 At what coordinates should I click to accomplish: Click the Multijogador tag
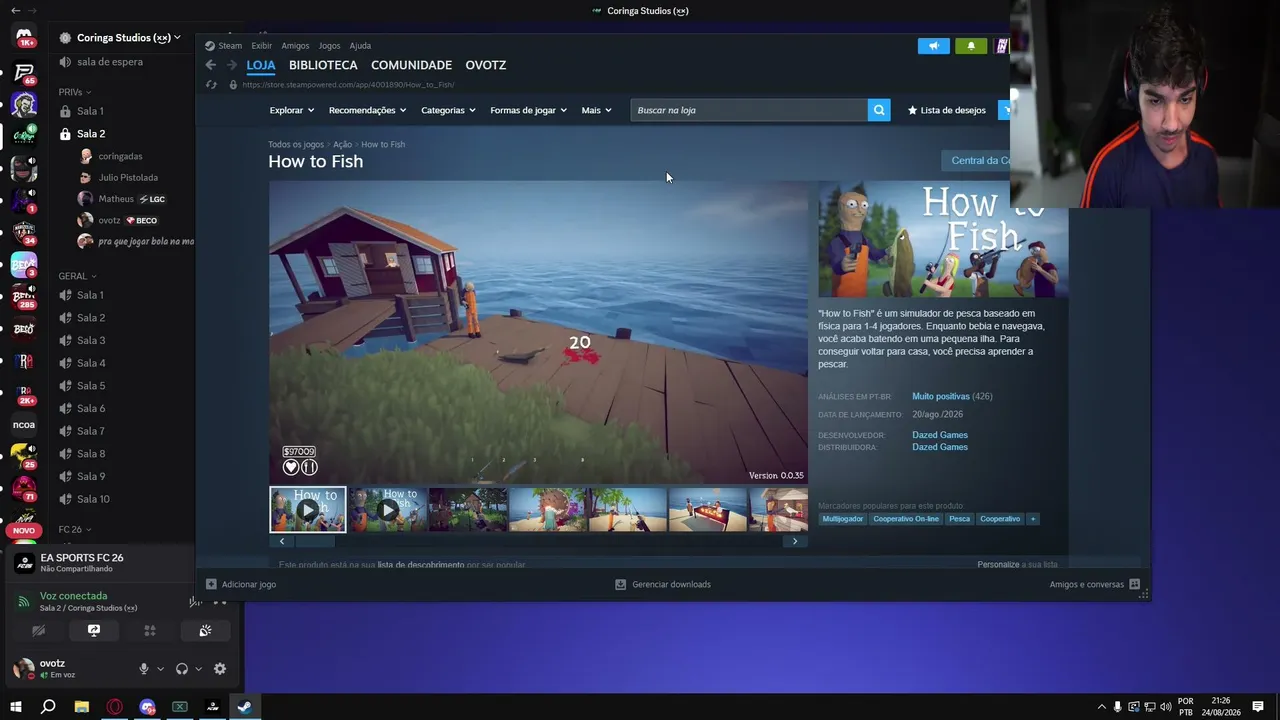(842, 519)
